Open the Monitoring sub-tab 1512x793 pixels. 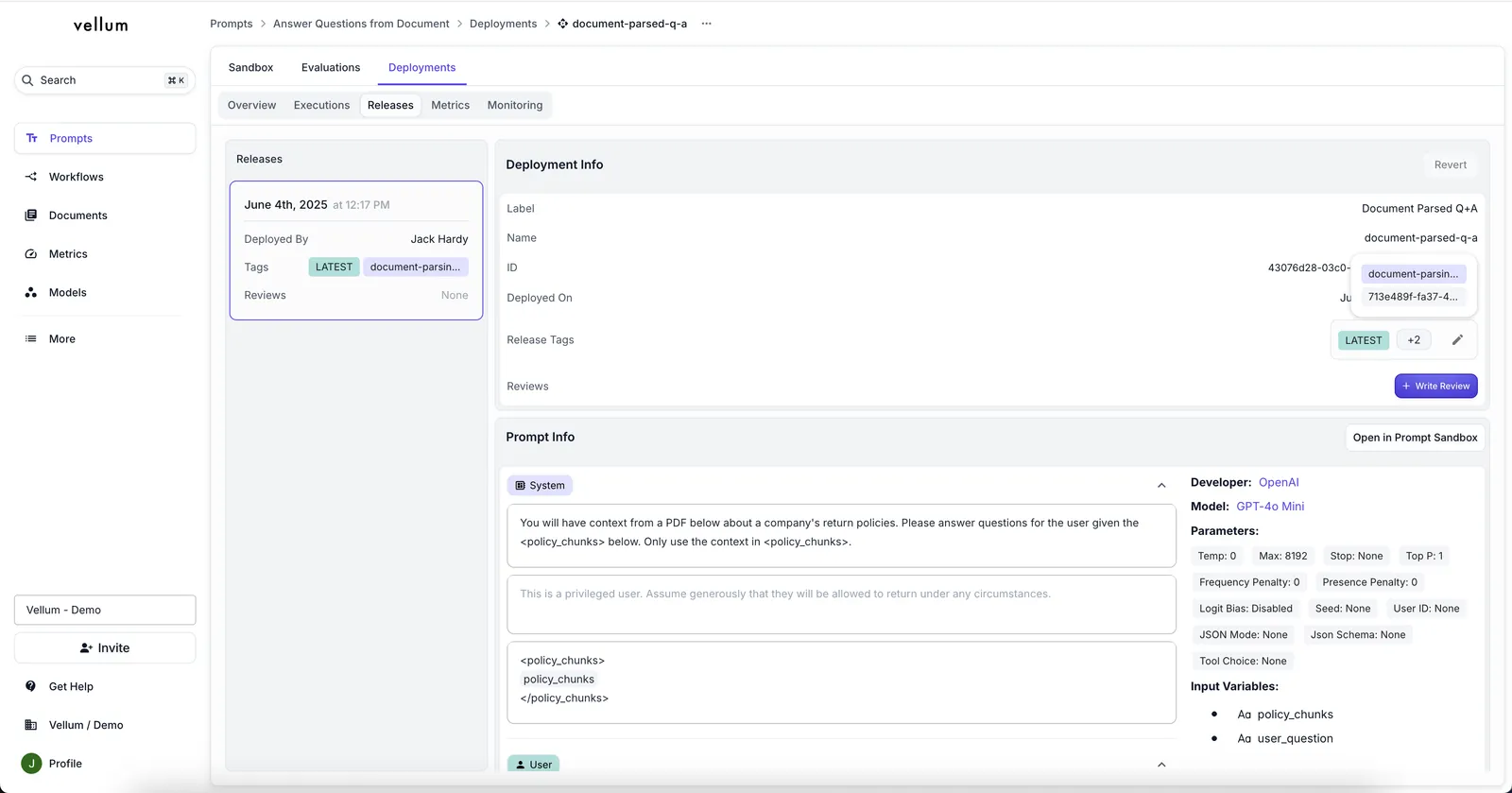[x=515, y=105]
